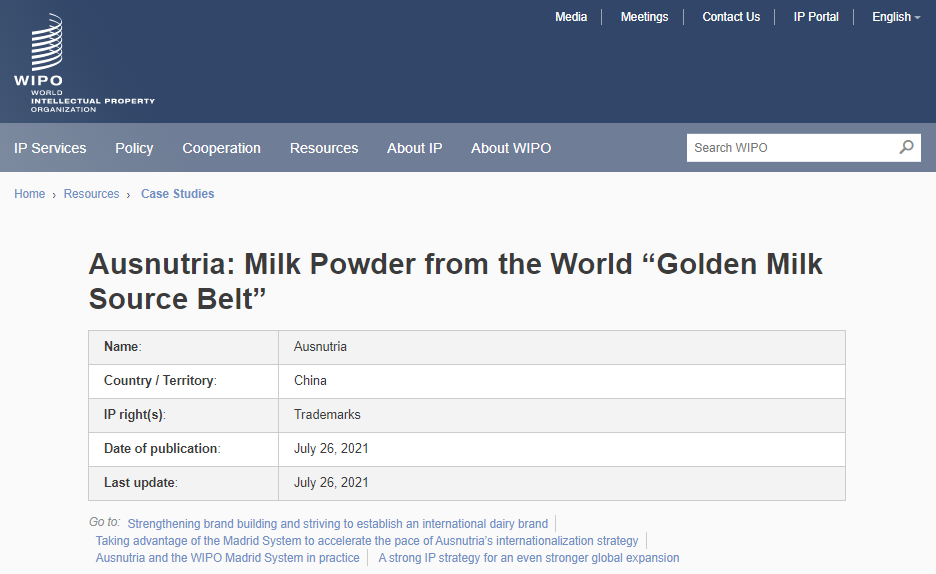Open the Contact Us link
The width and height of the screenshot is (936, 574).
[x=731, y=17]
